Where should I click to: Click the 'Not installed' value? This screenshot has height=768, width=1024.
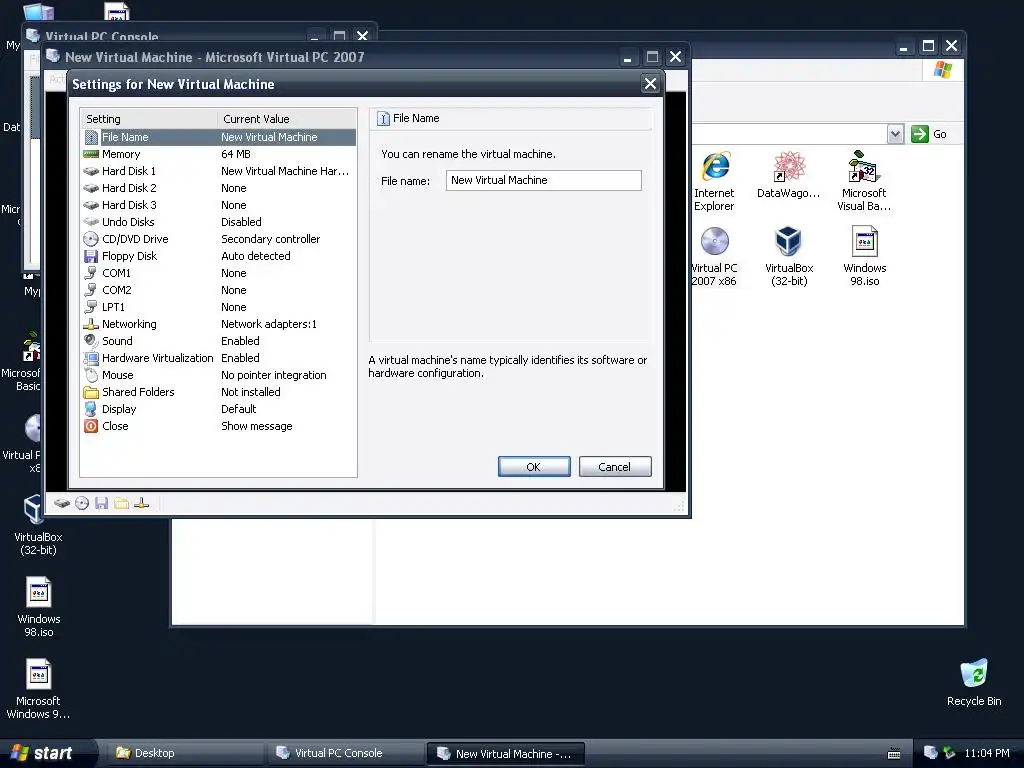pos(251,392)
